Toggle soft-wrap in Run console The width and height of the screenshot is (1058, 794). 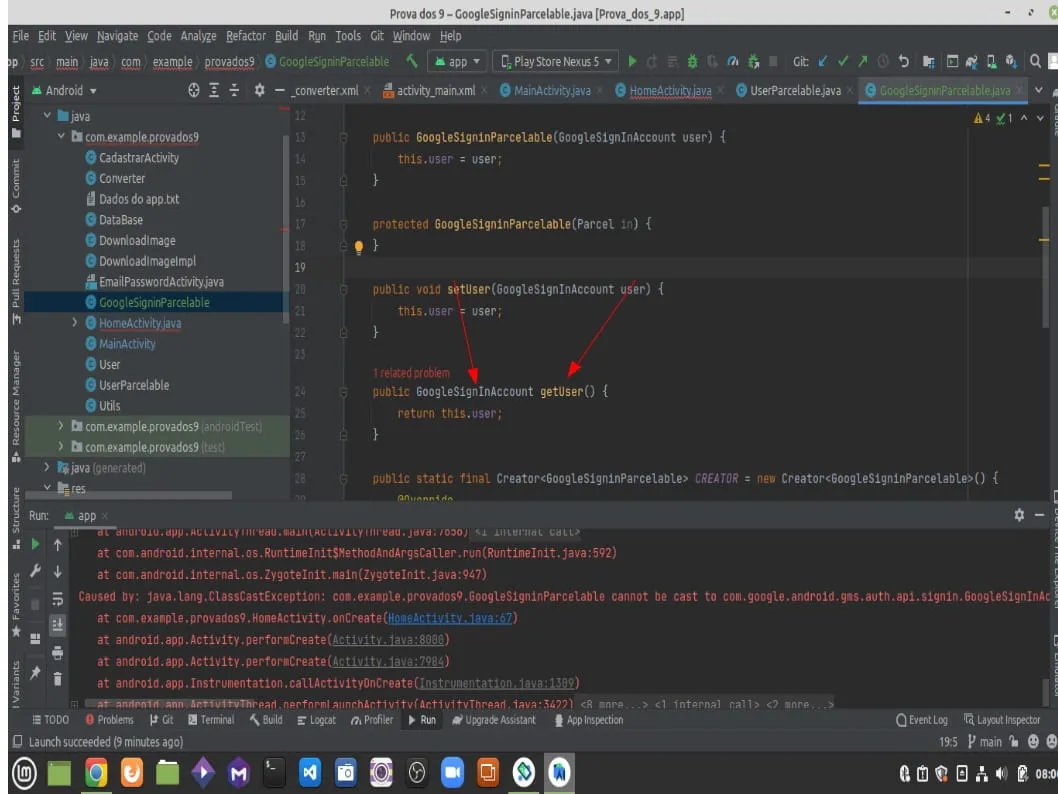tap(58, 598)
